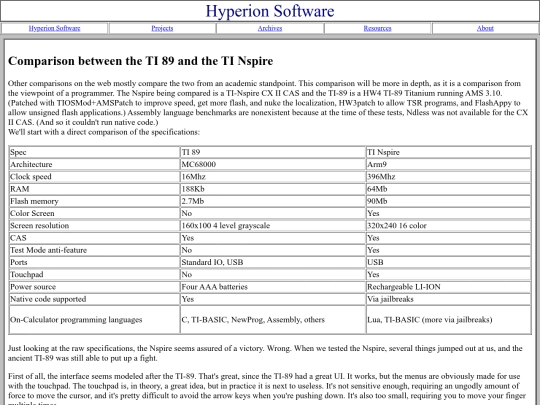Open the Archives link
Image resolution: width=540 pixels, height=405 pixels.
click(x=270, y=28)
